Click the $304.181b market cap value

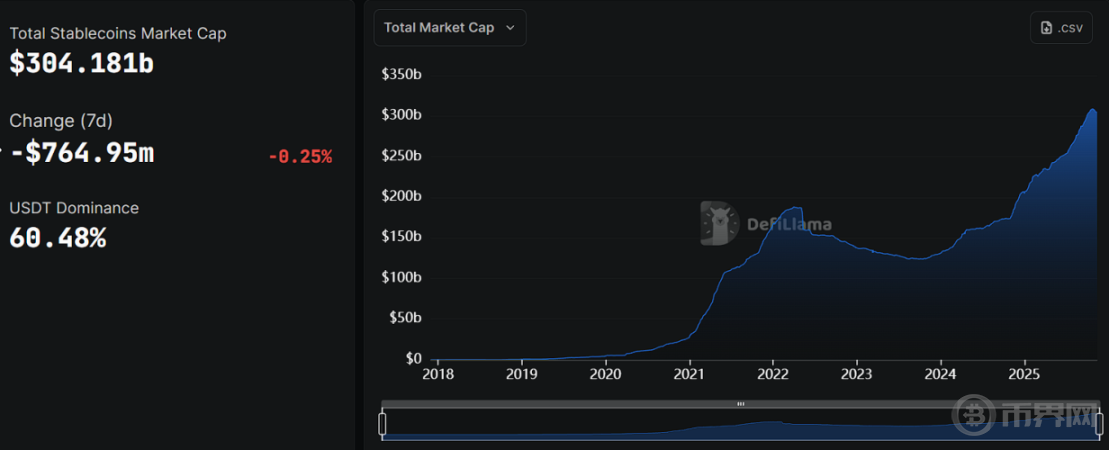(x=81, y=63)
